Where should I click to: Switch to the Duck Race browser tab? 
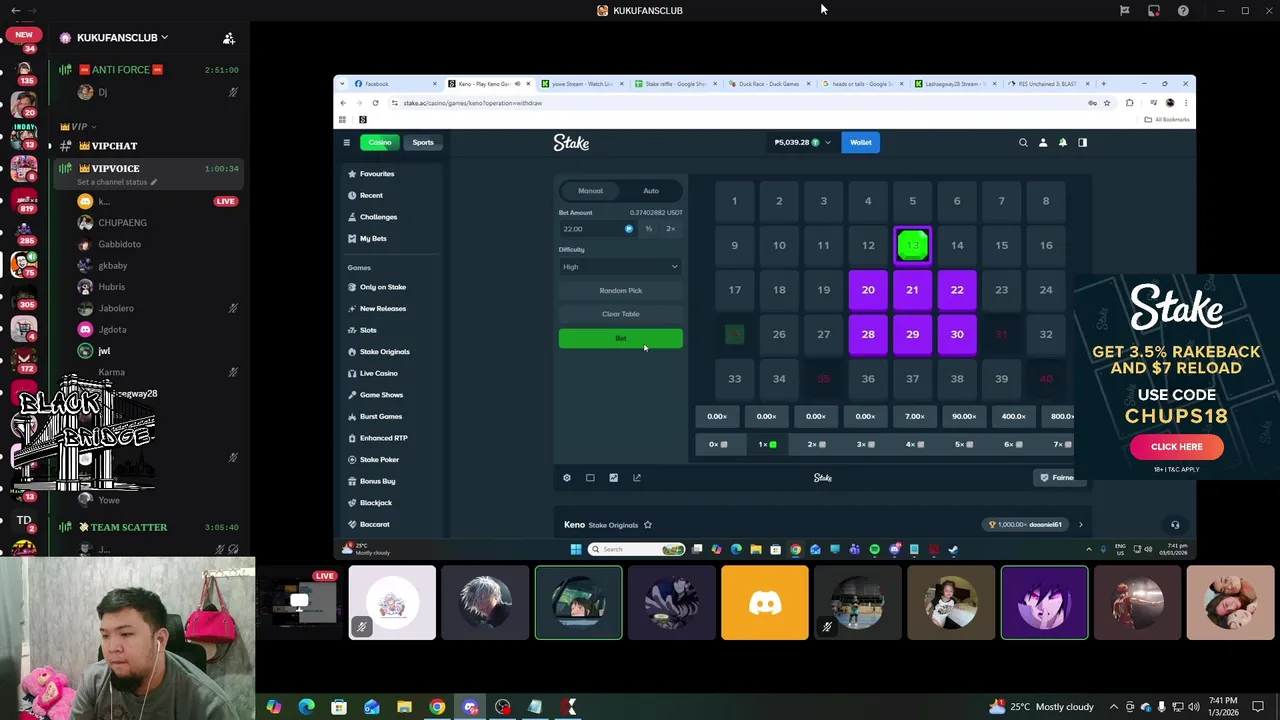coord(769,84)
